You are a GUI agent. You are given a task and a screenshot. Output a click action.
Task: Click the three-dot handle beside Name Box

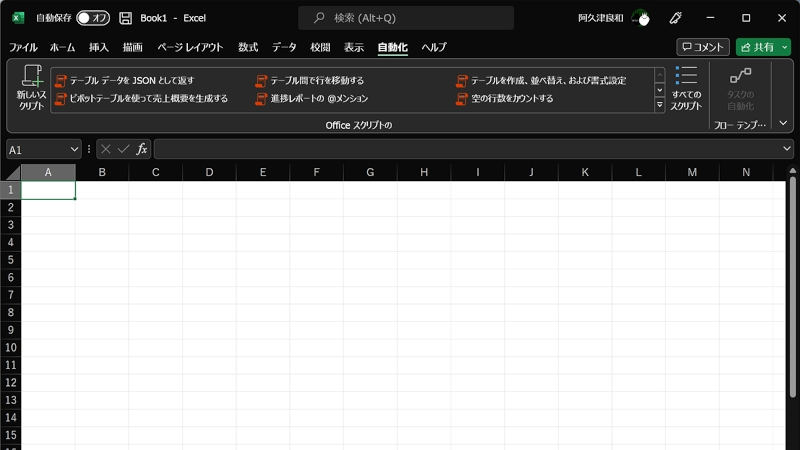coord(89,149)
